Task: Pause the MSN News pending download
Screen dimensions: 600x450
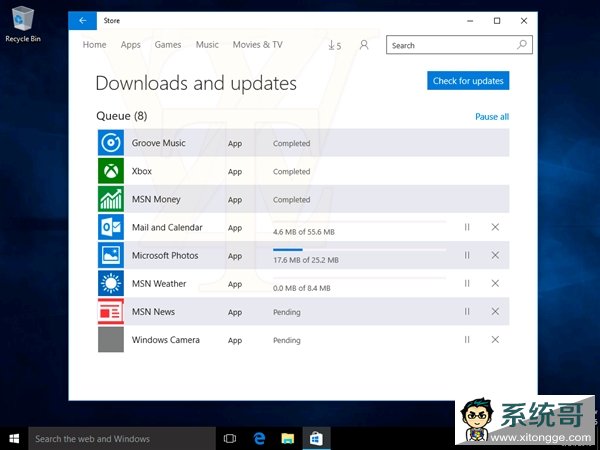Action: click(467, 311)
